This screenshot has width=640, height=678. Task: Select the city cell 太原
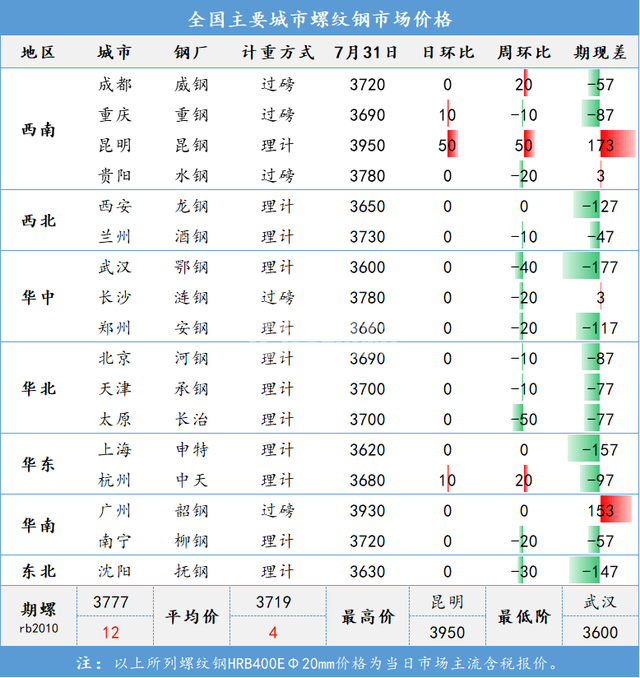tap(115, 419)
